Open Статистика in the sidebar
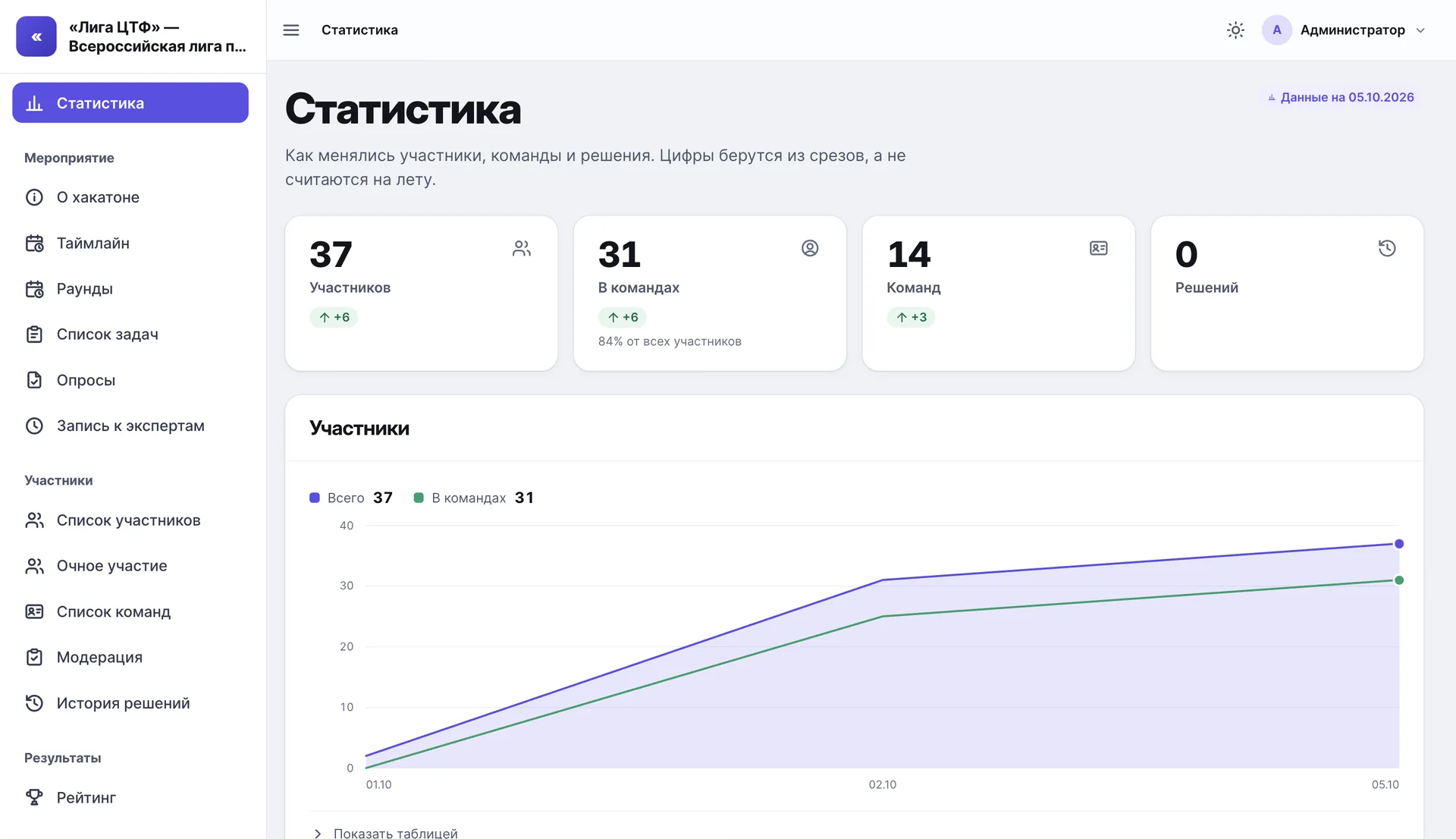Screen dimensions: 1456x839 click(130, 102)
